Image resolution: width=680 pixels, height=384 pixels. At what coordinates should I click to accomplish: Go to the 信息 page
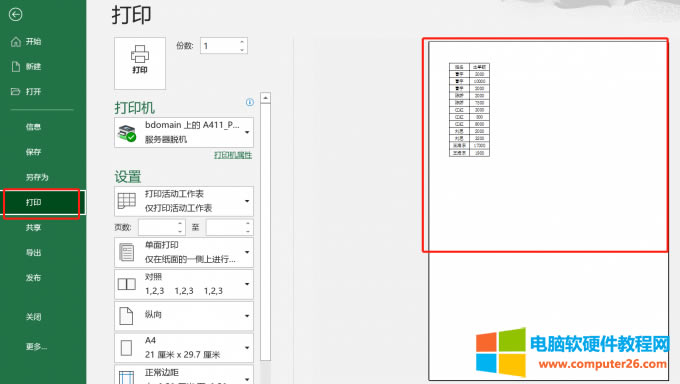click(33, 127)
